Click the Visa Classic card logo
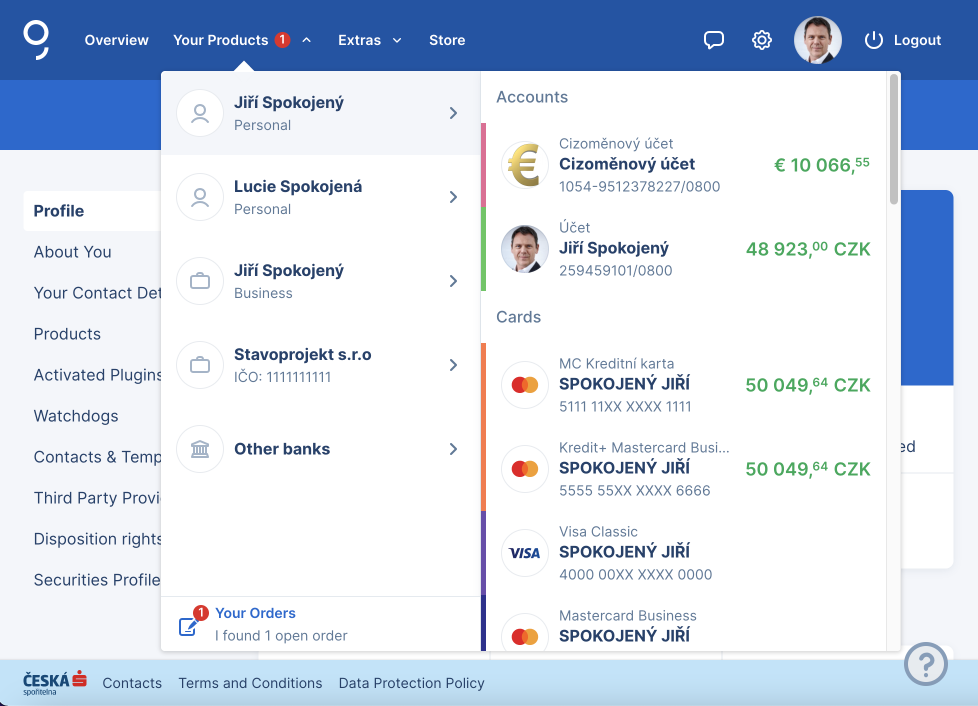Image resolution: width=978 pixels, height=706 pixels. tap(525, 553)
